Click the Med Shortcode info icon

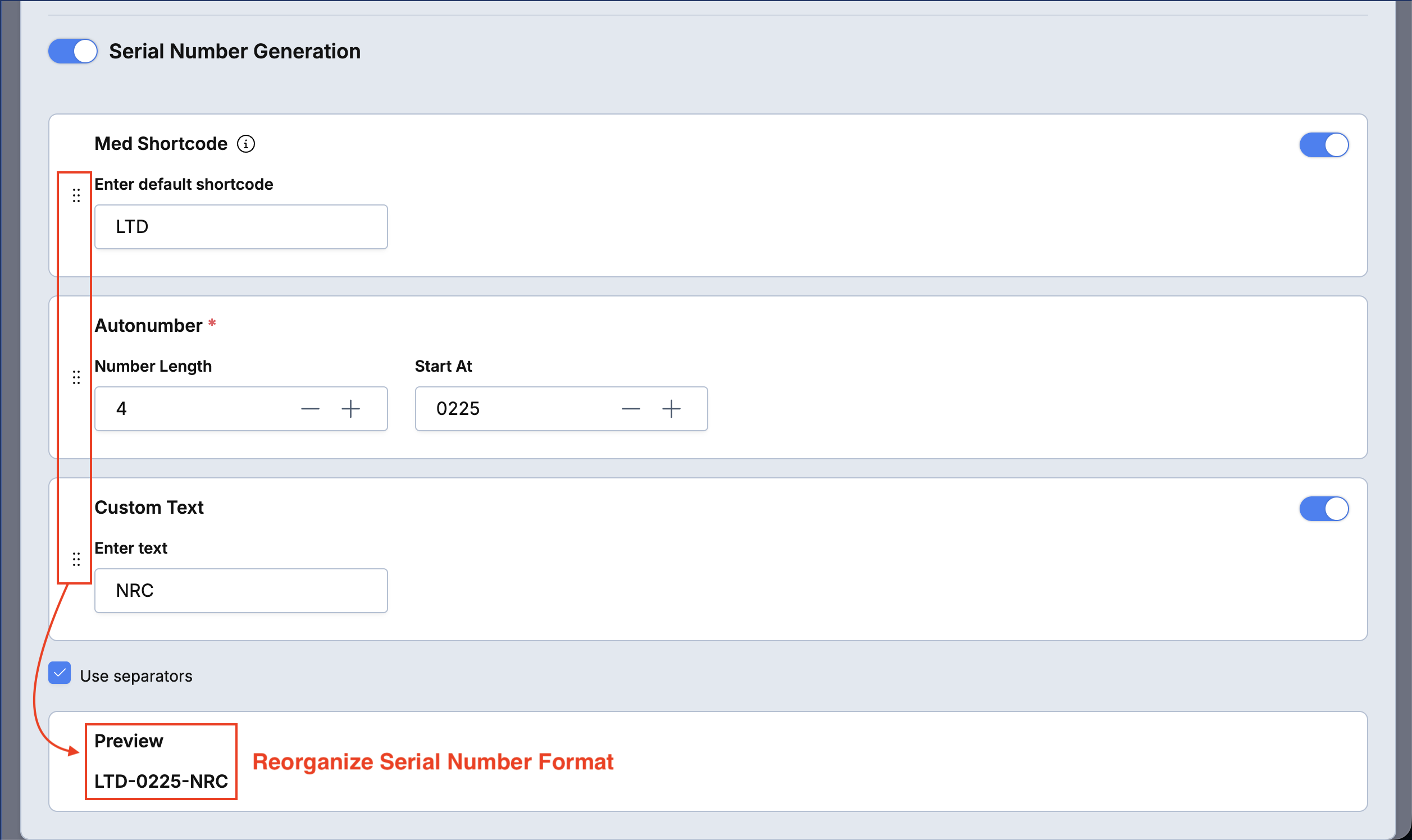(x=245, y=144)
